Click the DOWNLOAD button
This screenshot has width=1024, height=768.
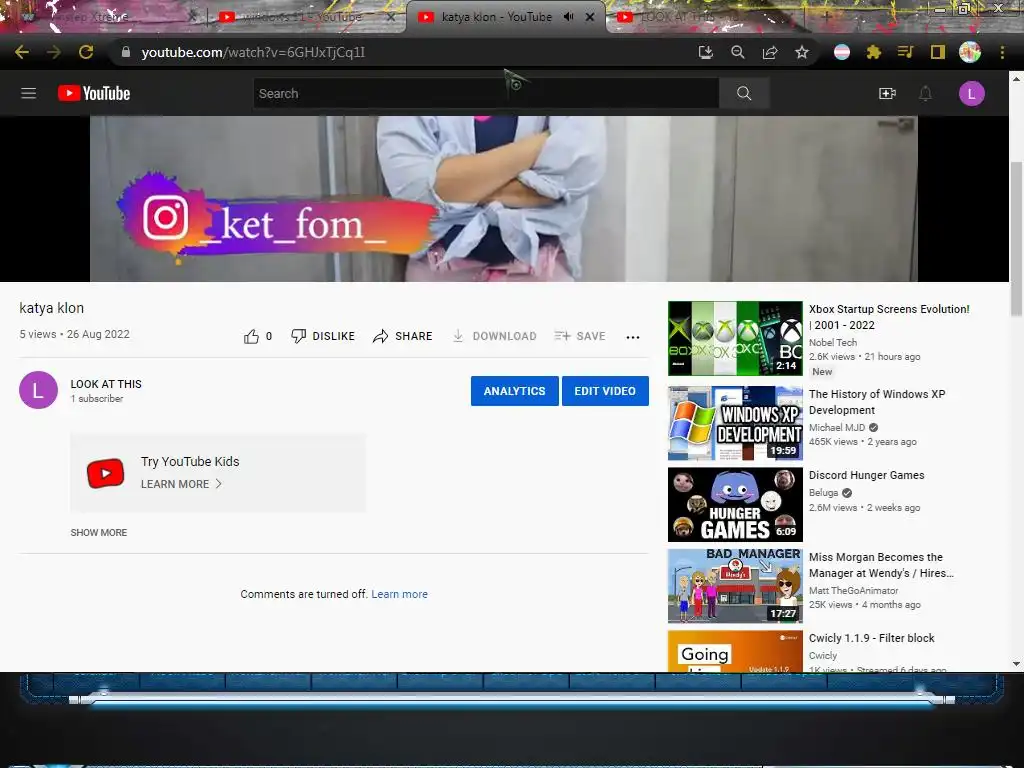point(494,336)
